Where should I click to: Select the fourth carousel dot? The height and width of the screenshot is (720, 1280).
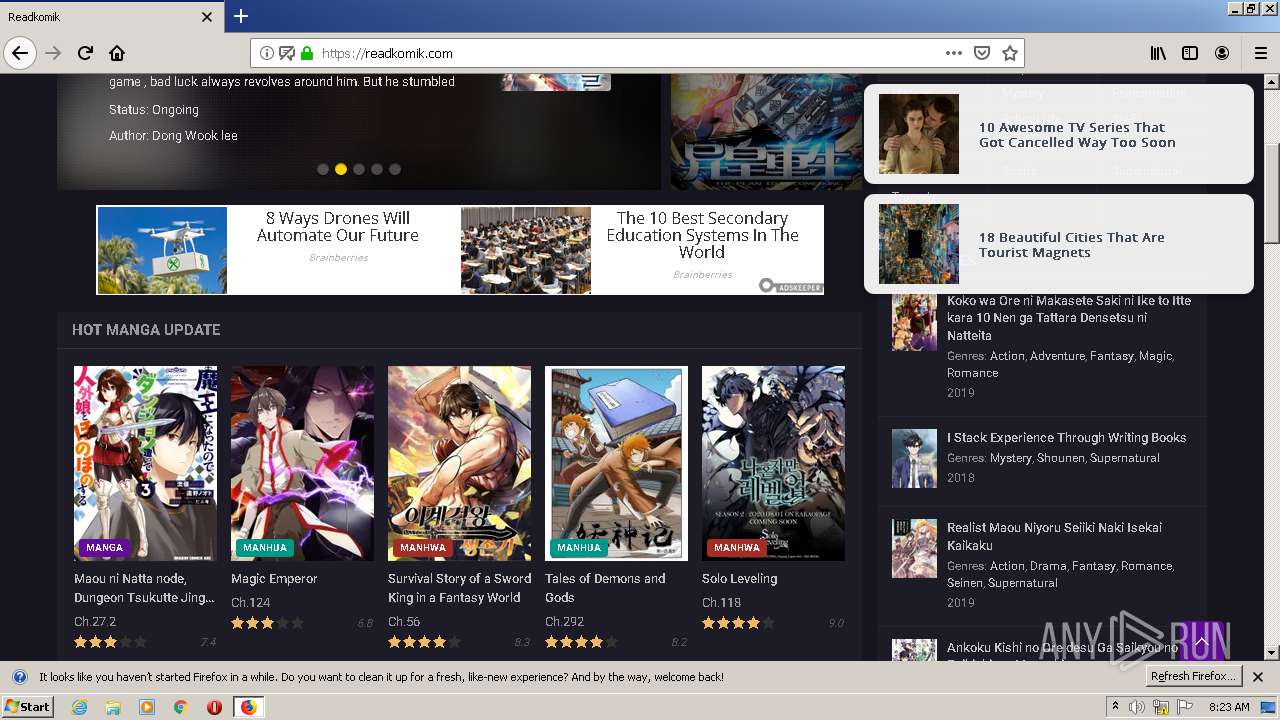click(377, 169)
